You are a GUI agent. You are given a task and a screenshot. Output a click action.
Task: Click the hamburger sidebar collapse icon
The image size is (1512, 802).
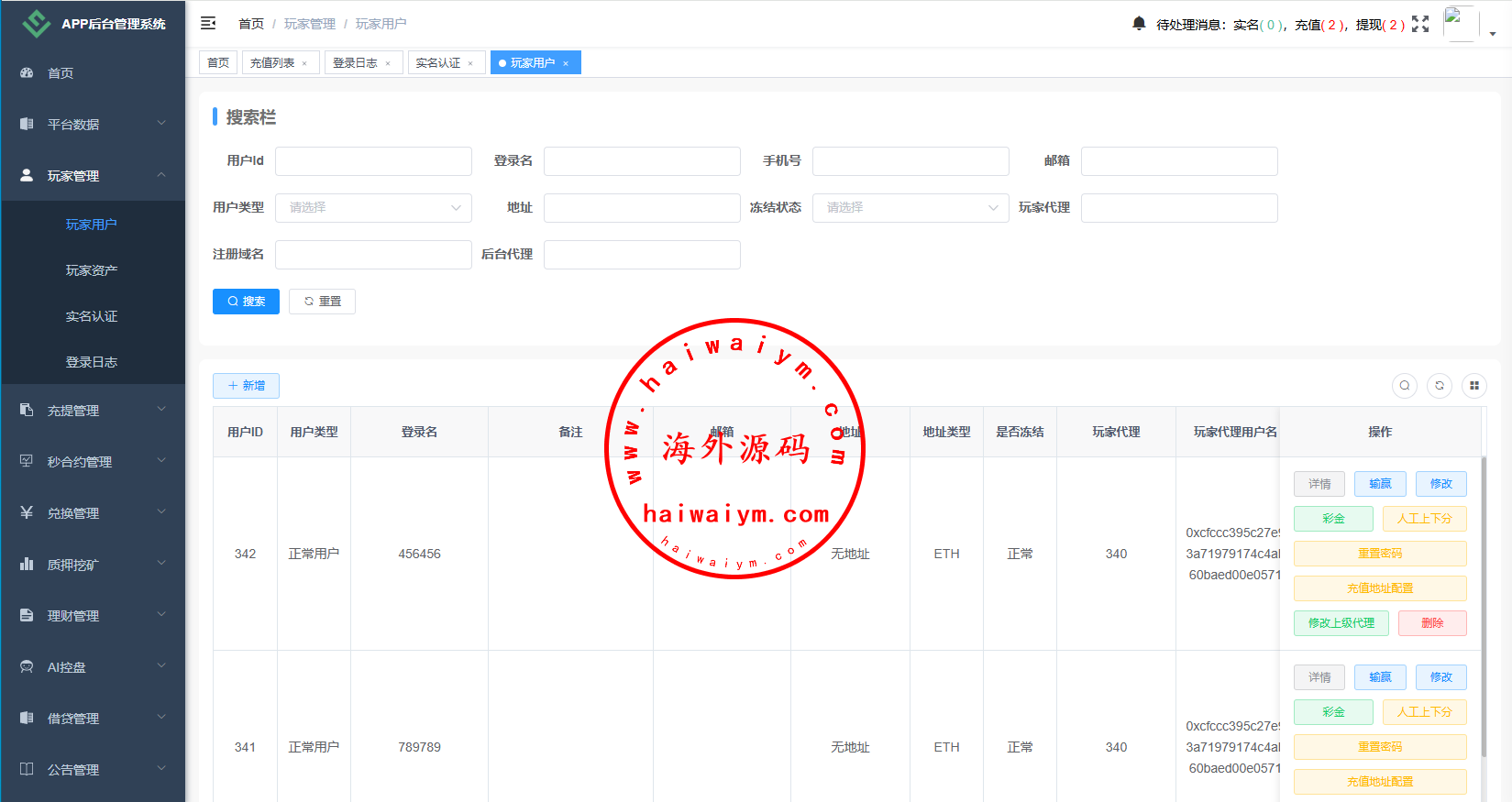pyautogui.click(x=208, y=23)
